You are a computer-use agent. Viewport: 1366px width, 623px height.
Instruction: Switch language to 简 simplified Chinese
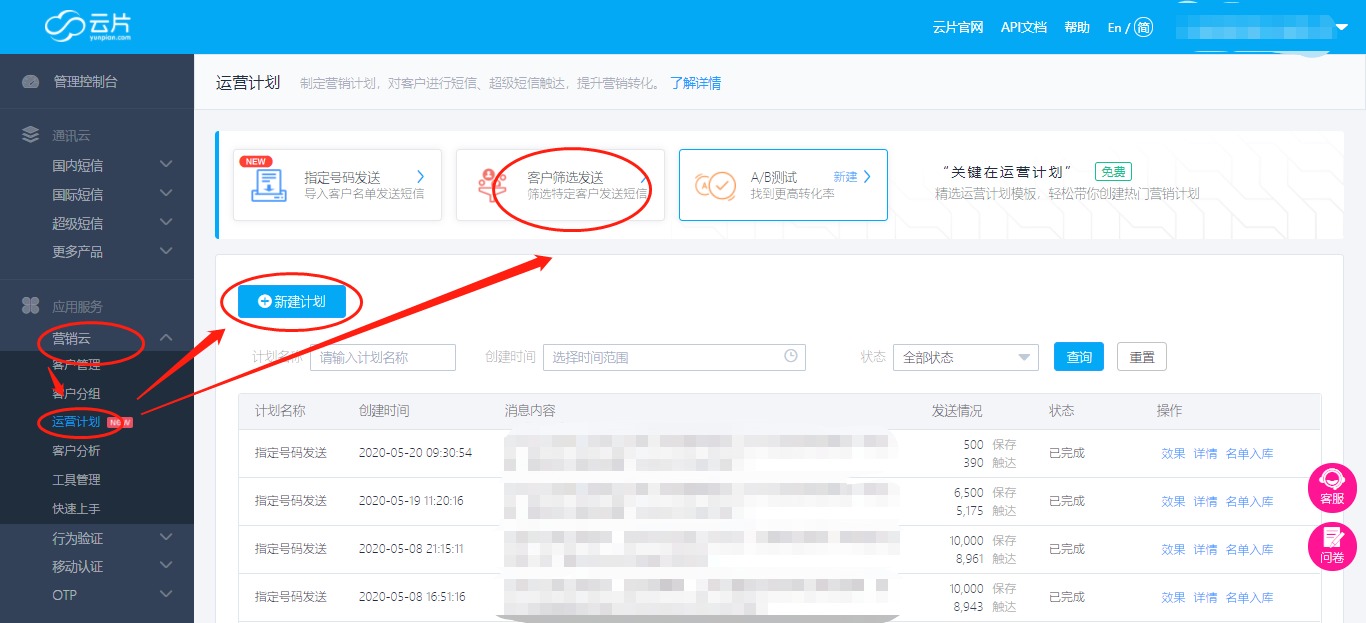click(x=1143, y=27)
